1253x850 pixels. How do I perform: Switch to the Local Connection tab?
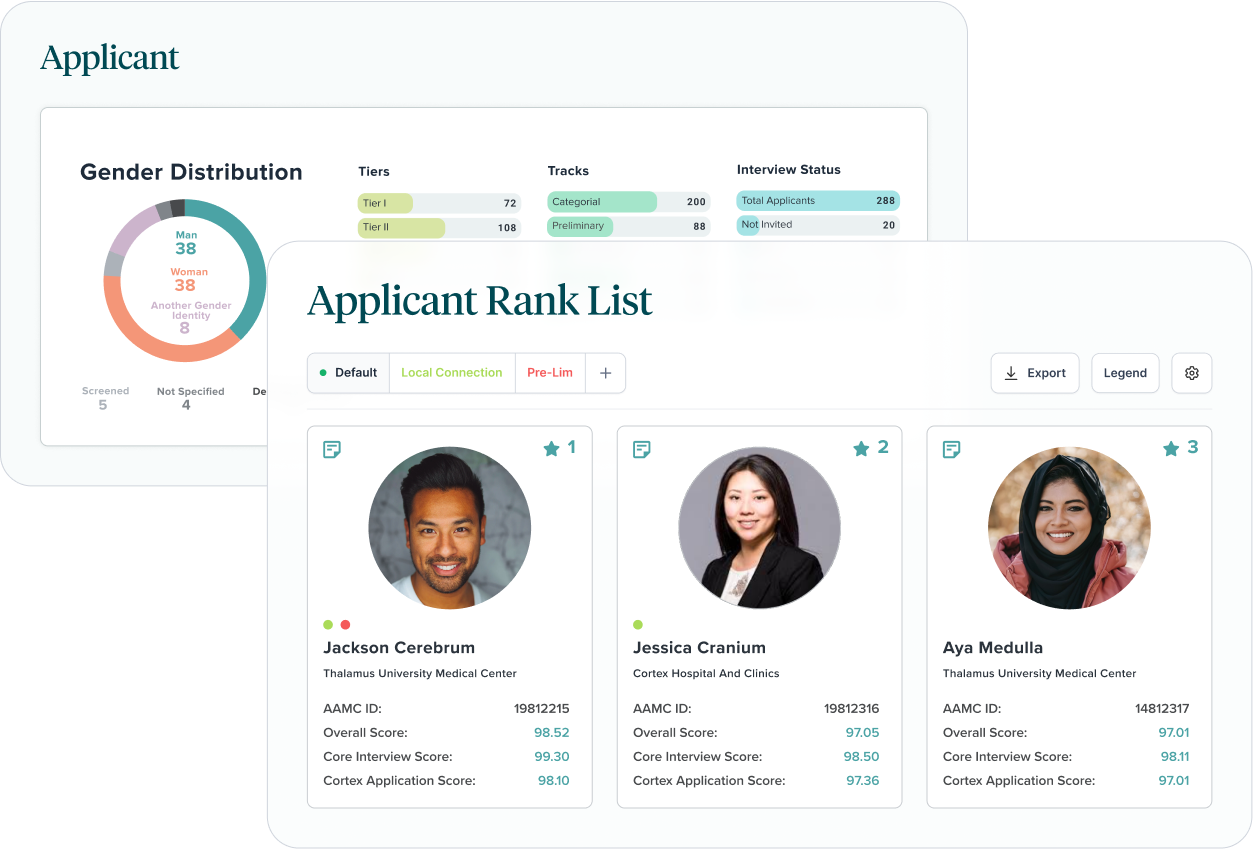(451, 373)
